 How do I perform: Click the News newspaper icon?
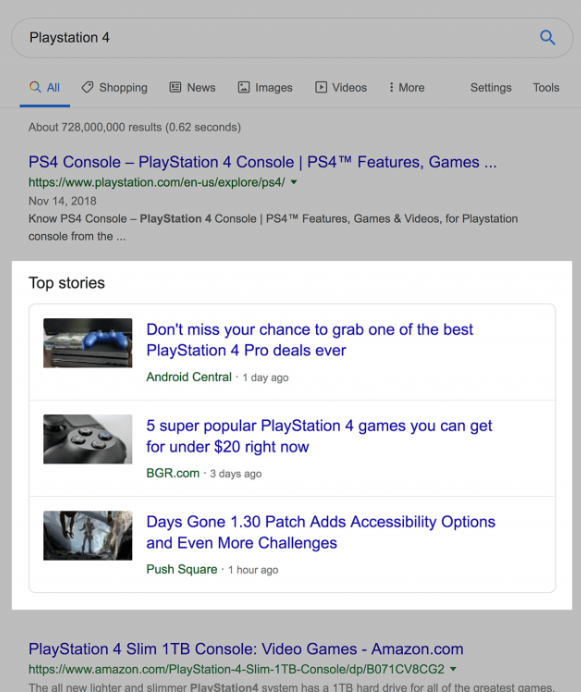pyautogui.click(x=175, y=87)
